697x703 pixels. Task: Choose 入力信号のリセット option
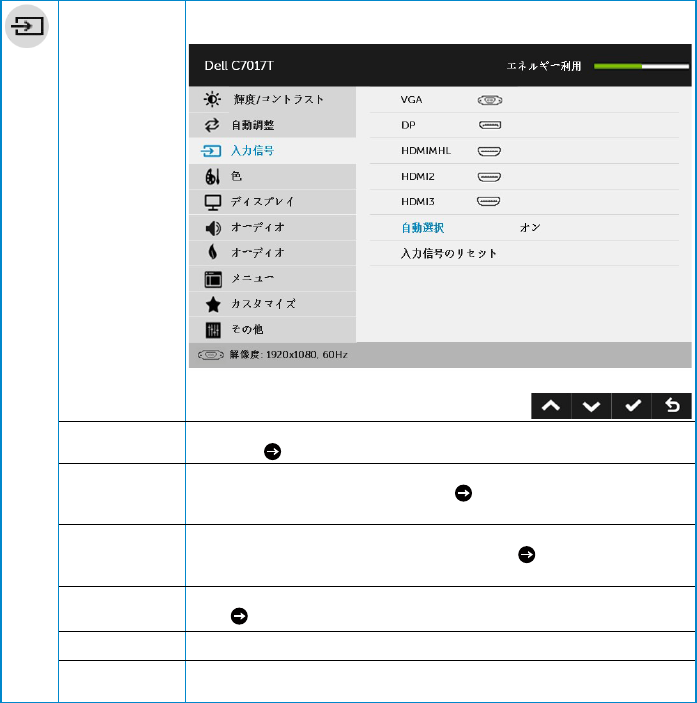pyautogui.click(x=449, y=253)
